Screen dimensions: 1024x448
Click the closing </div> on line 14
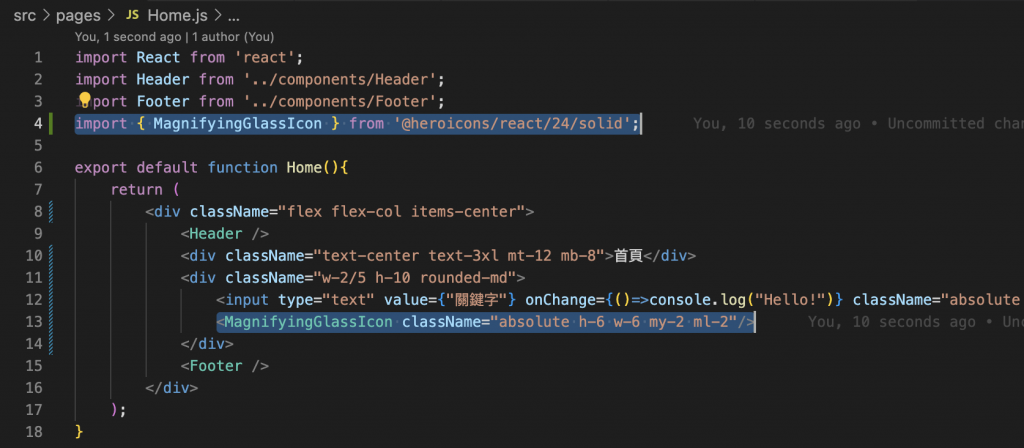point(207,343)
